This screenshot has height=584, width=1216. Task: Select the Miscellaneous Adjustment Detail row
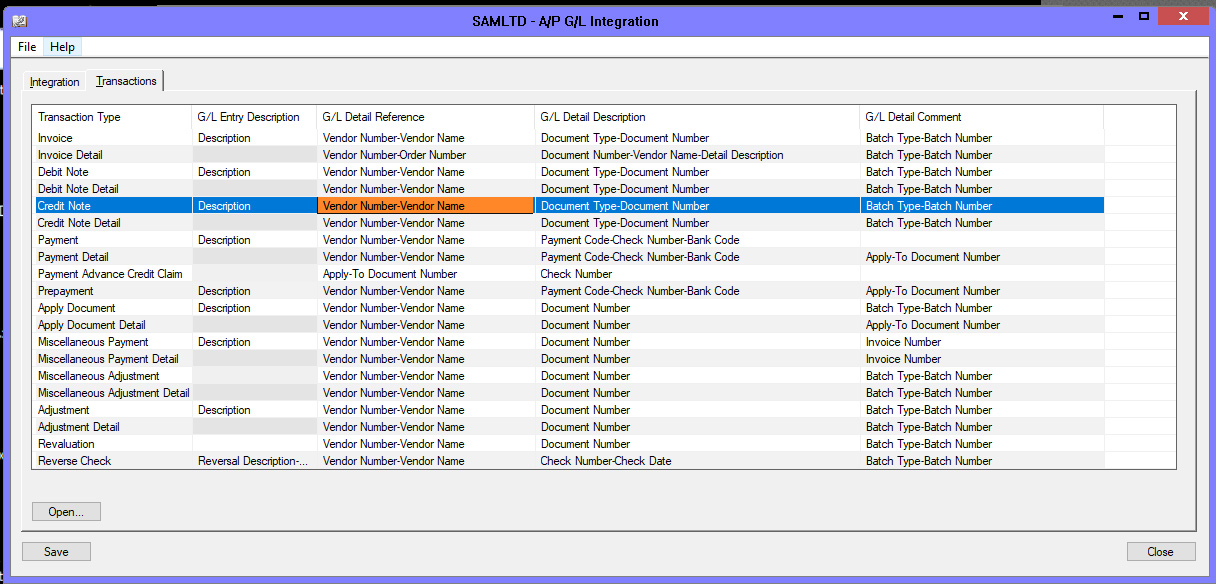[x=568, y=393]
